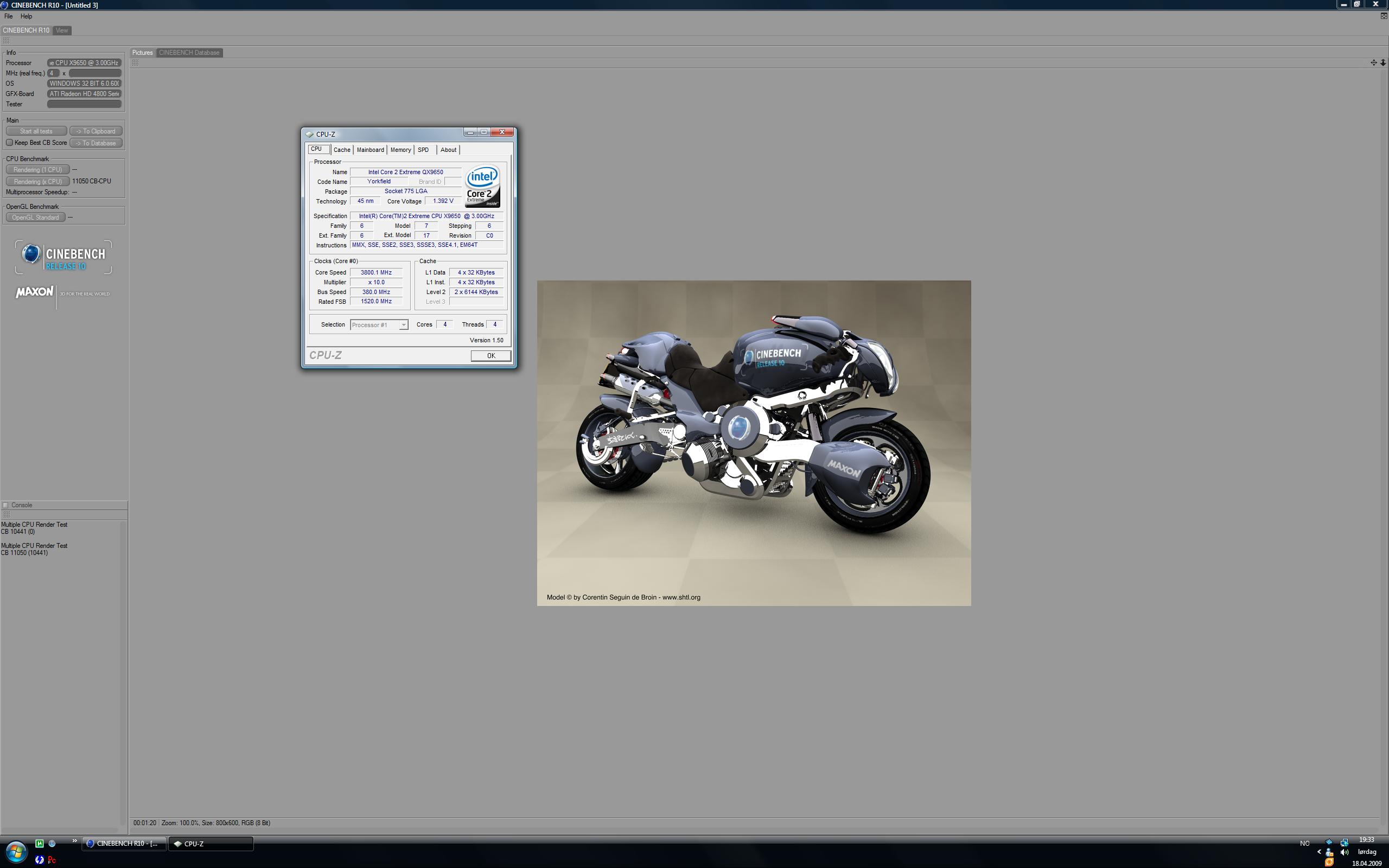This screenshot has height=868, width=1389.
Task: Click the rendered motorcycle image
Action: coord(754,443)
